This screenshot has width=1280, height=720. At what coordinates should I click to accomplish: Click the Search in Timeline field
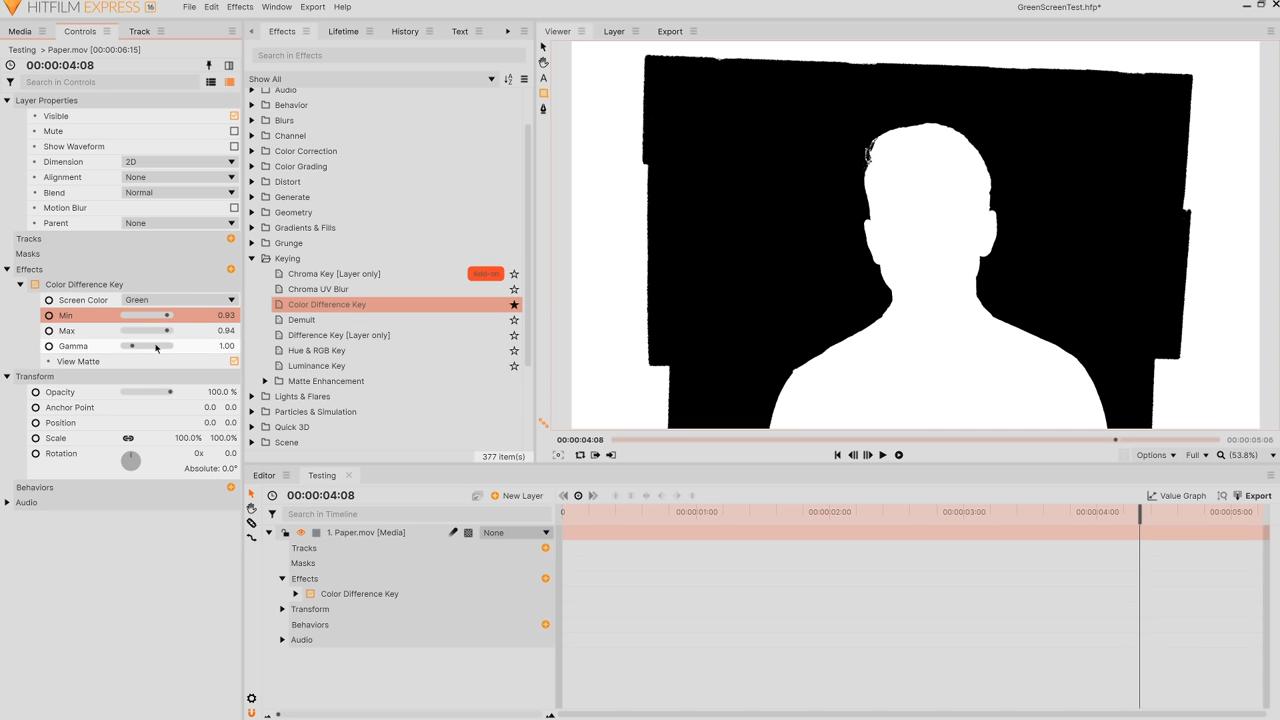click(417, 514)
